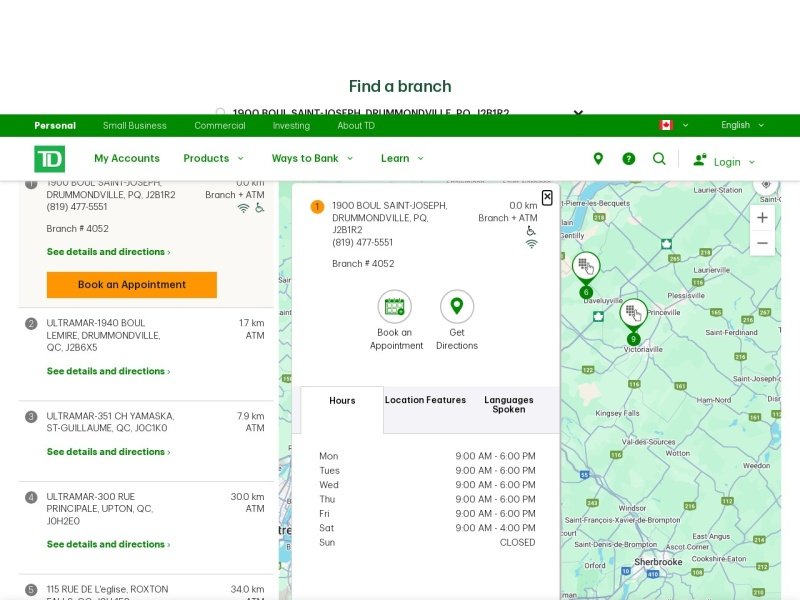Open the English language dropdown
This screenshot has width=800, height=600.
tap(742, 125)
